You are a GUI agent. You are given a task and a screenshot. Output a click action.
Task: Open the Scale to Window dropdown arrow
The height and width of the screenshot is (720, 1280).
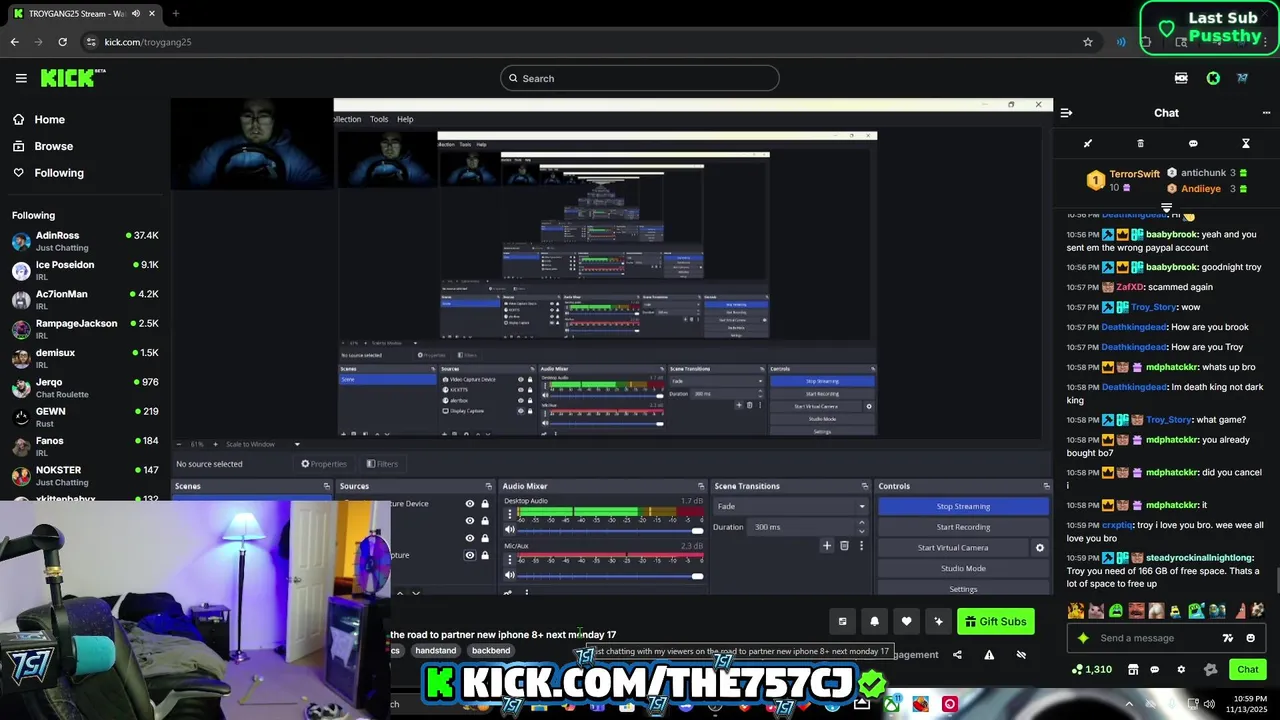297,444
